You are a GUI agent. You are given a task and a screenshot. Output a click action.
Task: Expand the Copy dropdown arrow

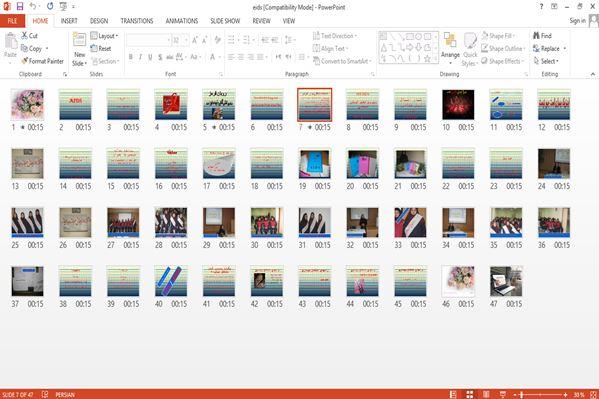tap(47, 49)
